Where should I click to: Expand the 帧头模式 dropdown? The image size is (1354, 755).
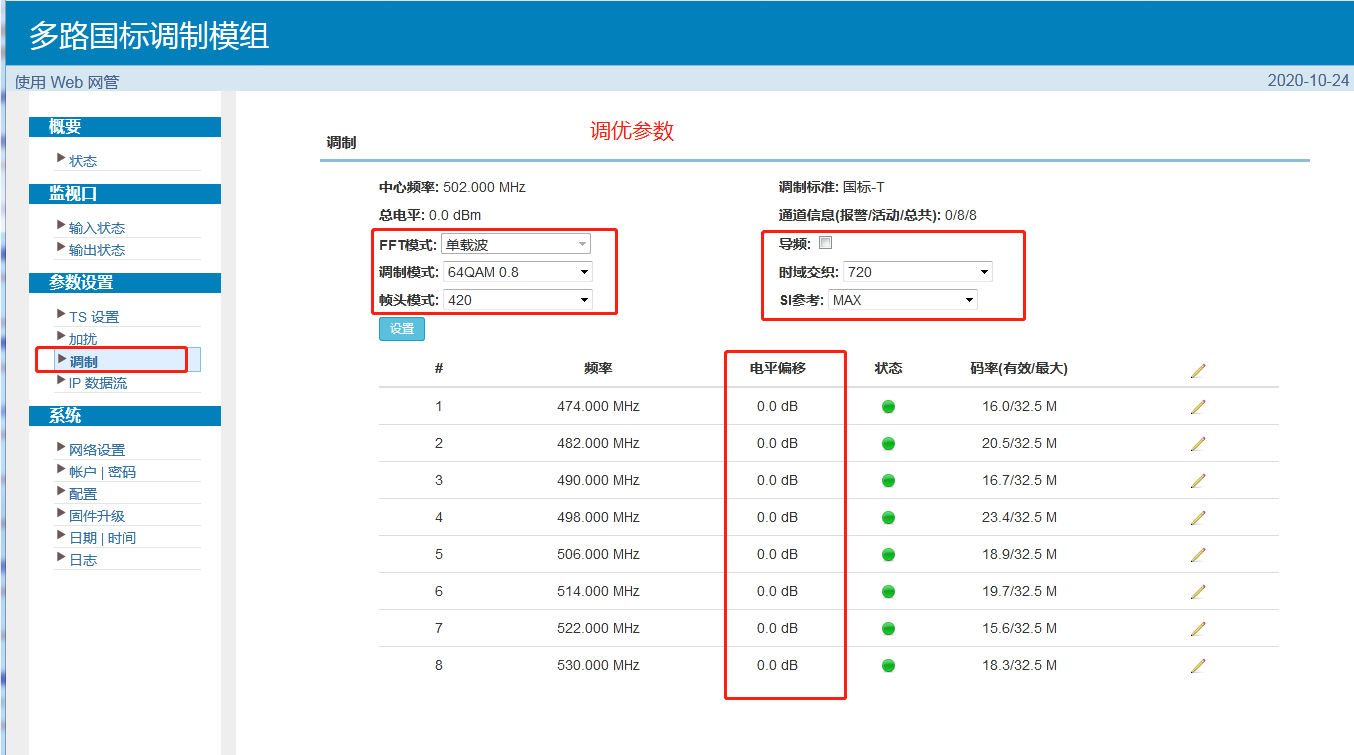(x=516, y=300)
